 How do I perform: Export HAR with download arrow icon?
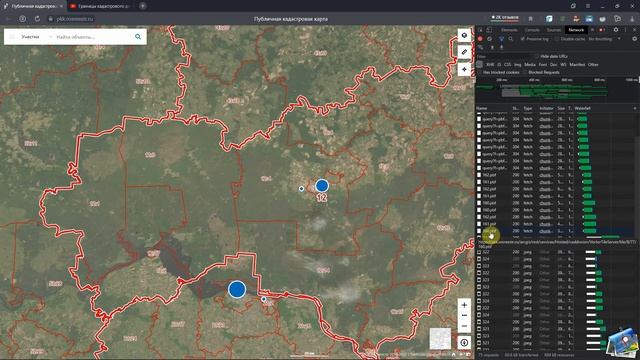pyautogui.click(x=502, y=47)
